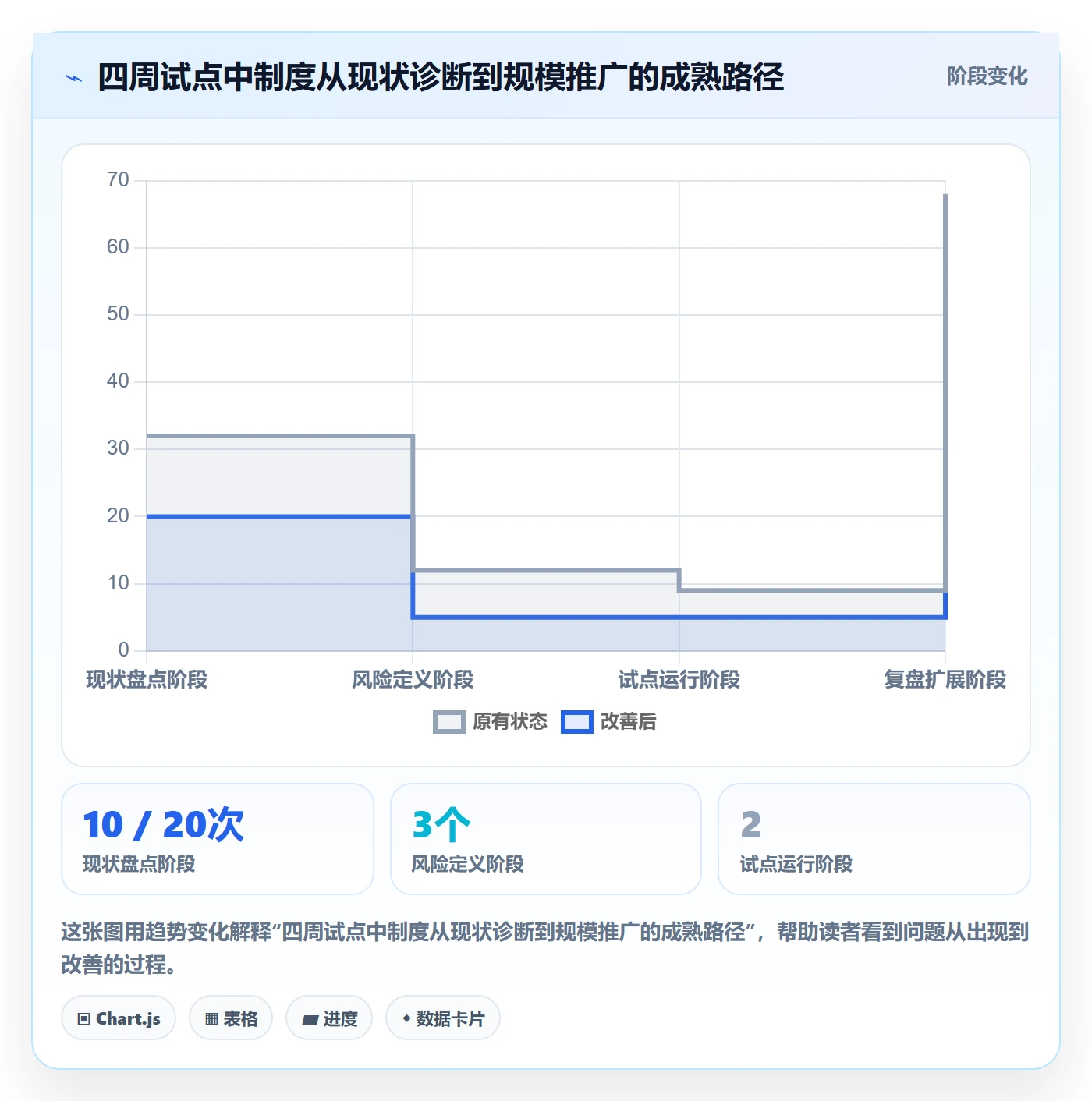This screenshot has width=1092, height=1101.
Task: Hide the 改善后 dataset via legend label
Action: coord(628,722)
